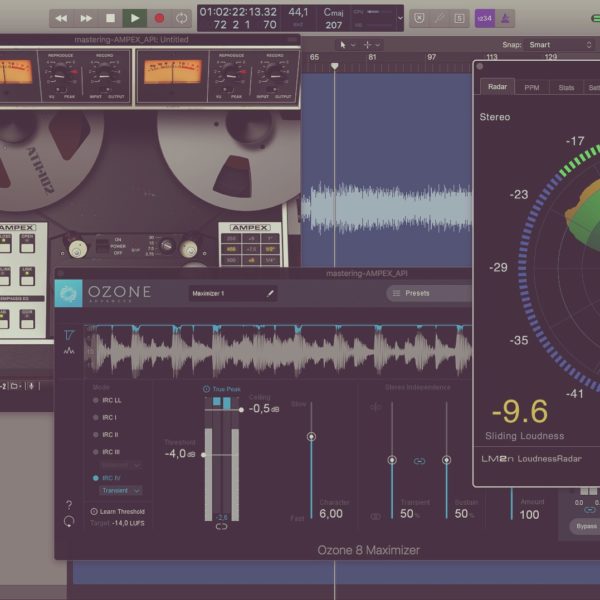Open the Ozone Presets button
Image resolution: width=600 pixels, height=600 pixels.
pyautogui.click(x=429, y=293)
